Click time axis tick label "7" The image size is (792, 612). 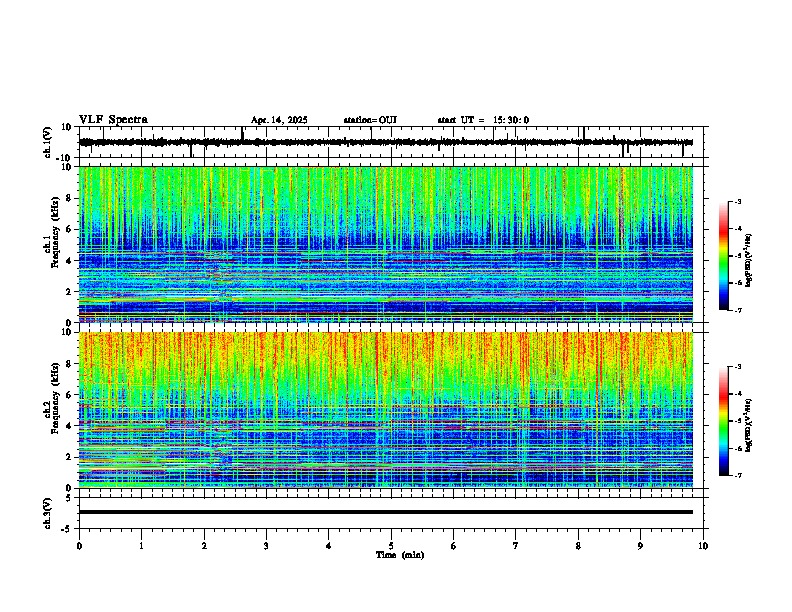coord(516,546)
